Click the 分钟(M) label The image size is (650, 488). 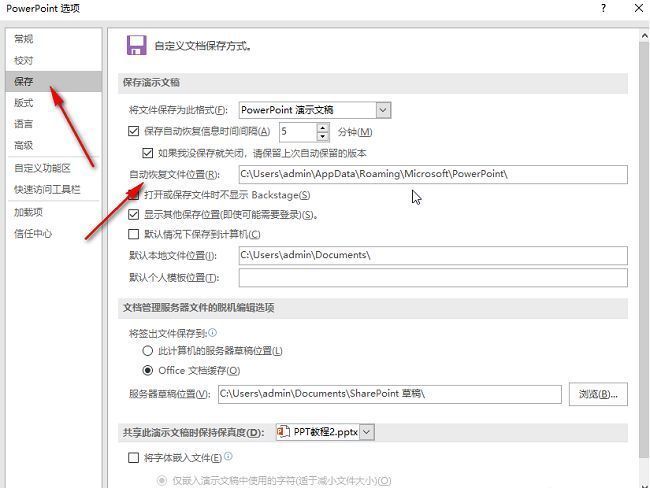click(x=355, y=132)
